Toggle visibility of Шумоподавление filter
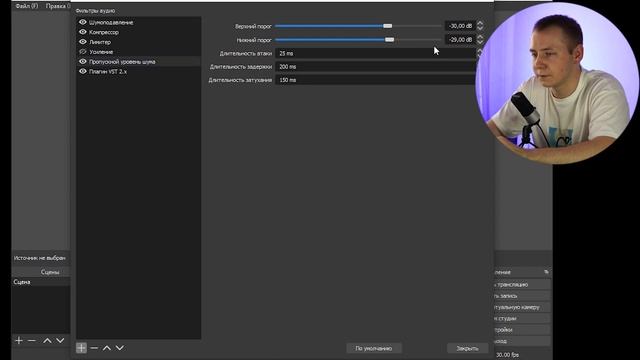This screenshot has width=640, height=360. [82, 22]
